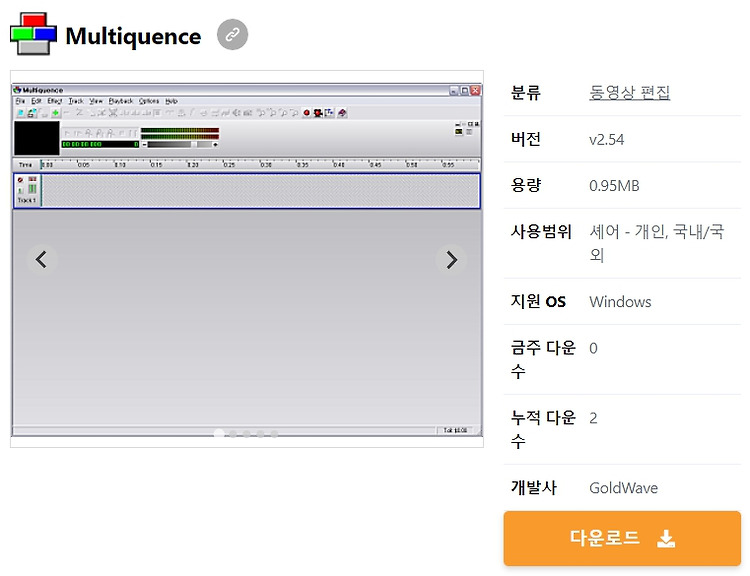Click the Track 1 label in the timeline
This screenshot has width=750, height=576.
tap(27, 200)
